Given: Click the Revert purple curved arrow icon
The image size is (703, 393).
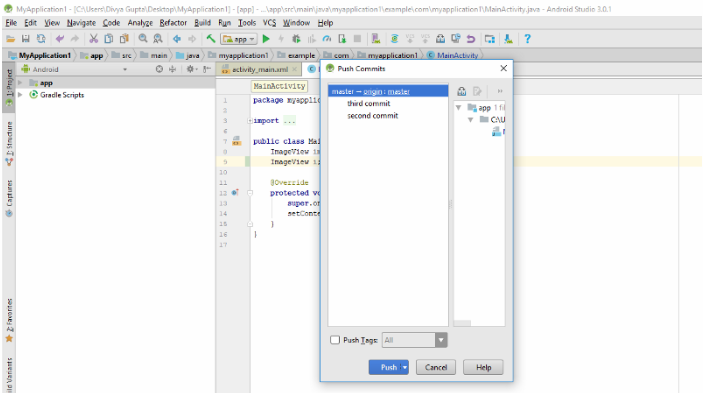Looking at the screenshot, I should tap(471, 39).
